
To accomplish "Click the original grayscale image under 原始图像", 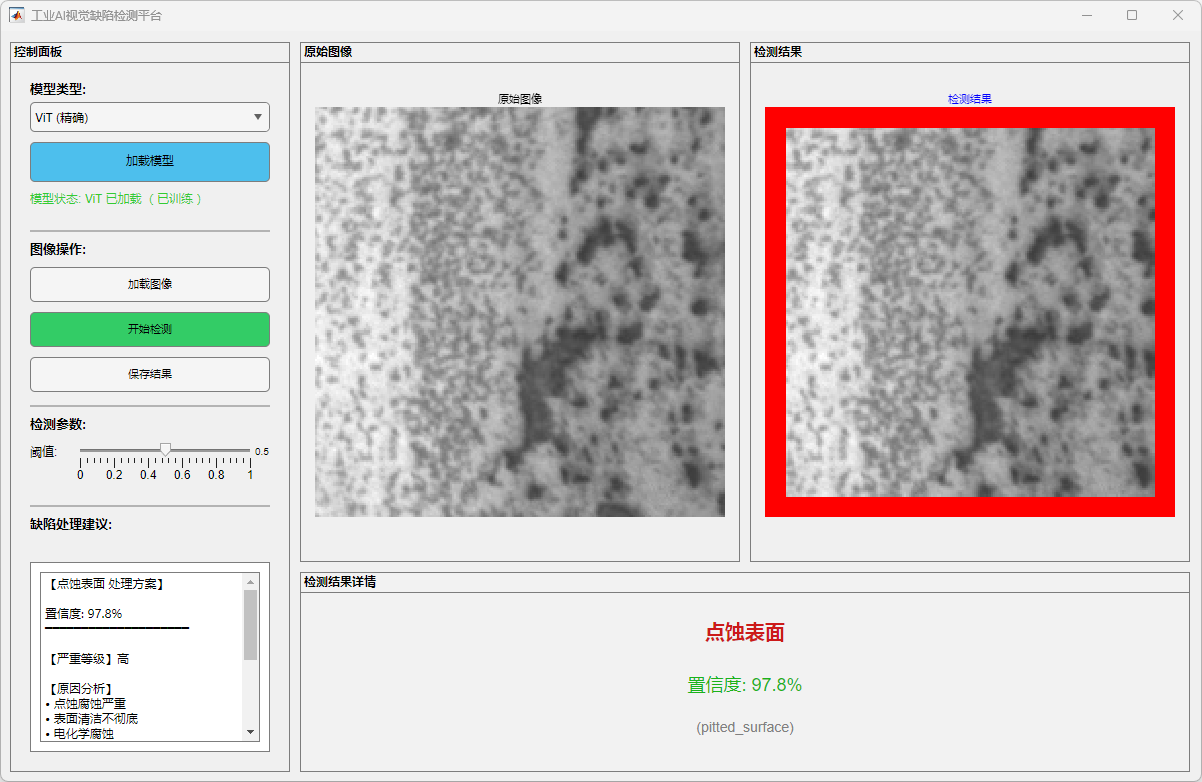I will pos(520,312).
